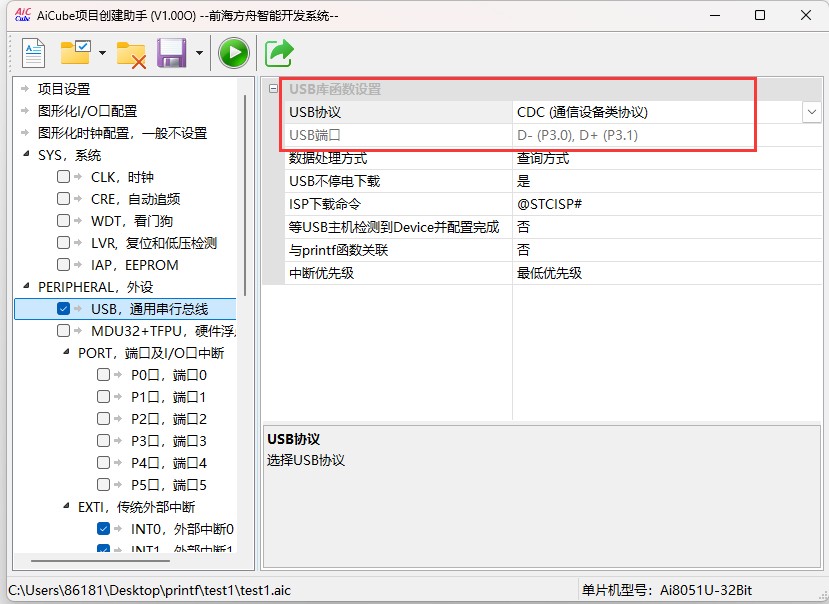Viewport: 829px width, 604px height.
Task: Uncheck the USB，通用串行总线 checkbox
Action: pyautogui.click(x=63, y=309)
